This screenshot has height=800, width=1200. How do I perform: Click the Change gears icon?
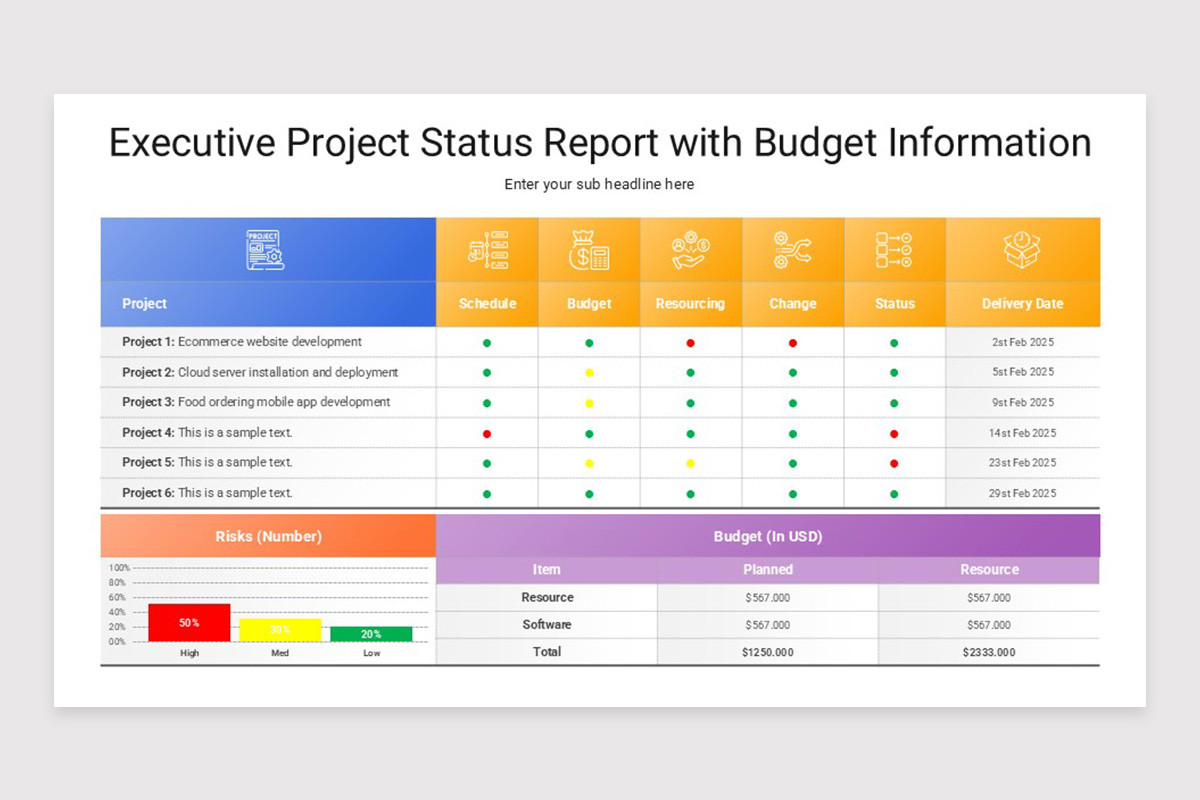click(x=793, y=249)
